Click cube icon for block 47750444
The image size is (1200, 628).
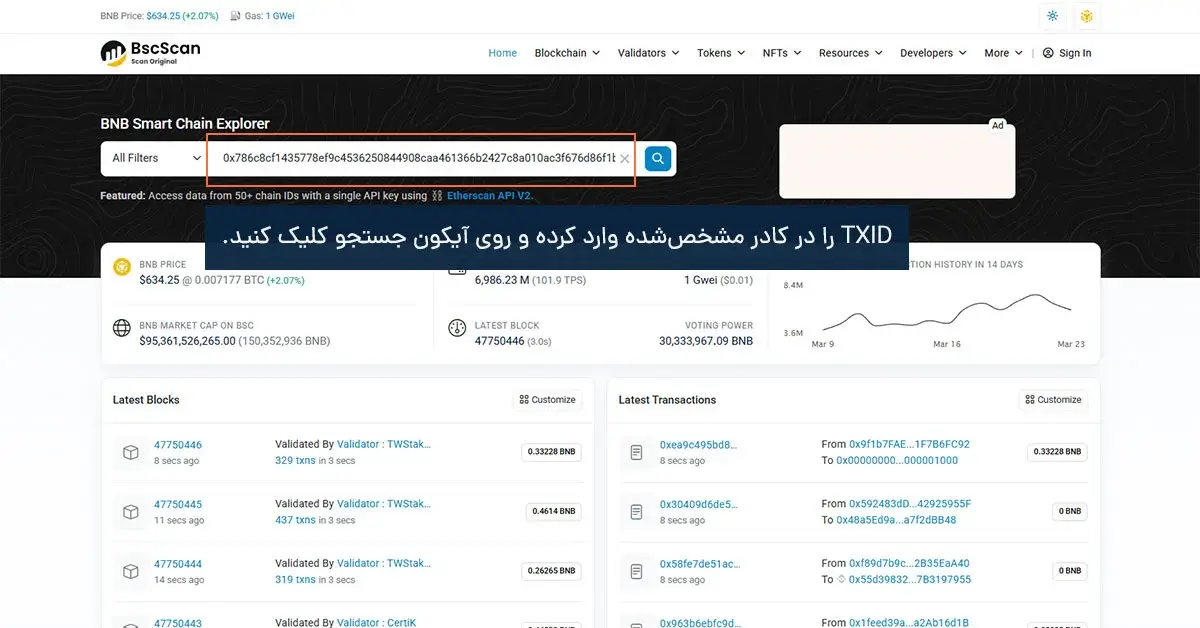130,572
